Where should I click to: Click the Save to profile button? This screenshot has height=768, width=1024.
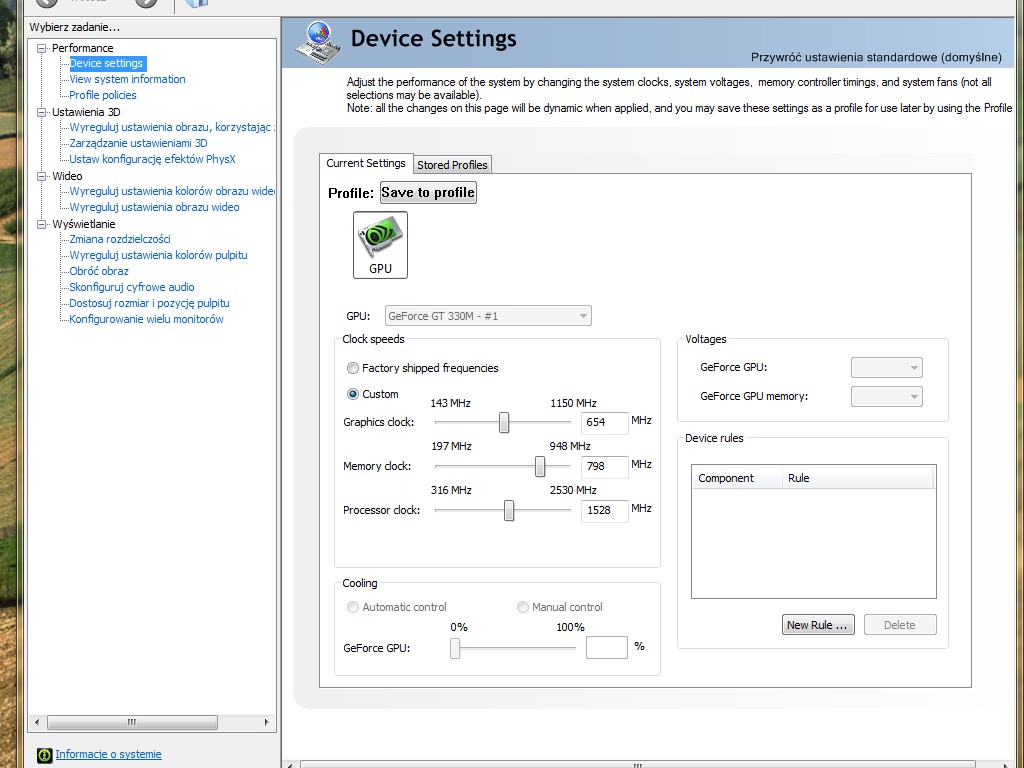(428, 192)
